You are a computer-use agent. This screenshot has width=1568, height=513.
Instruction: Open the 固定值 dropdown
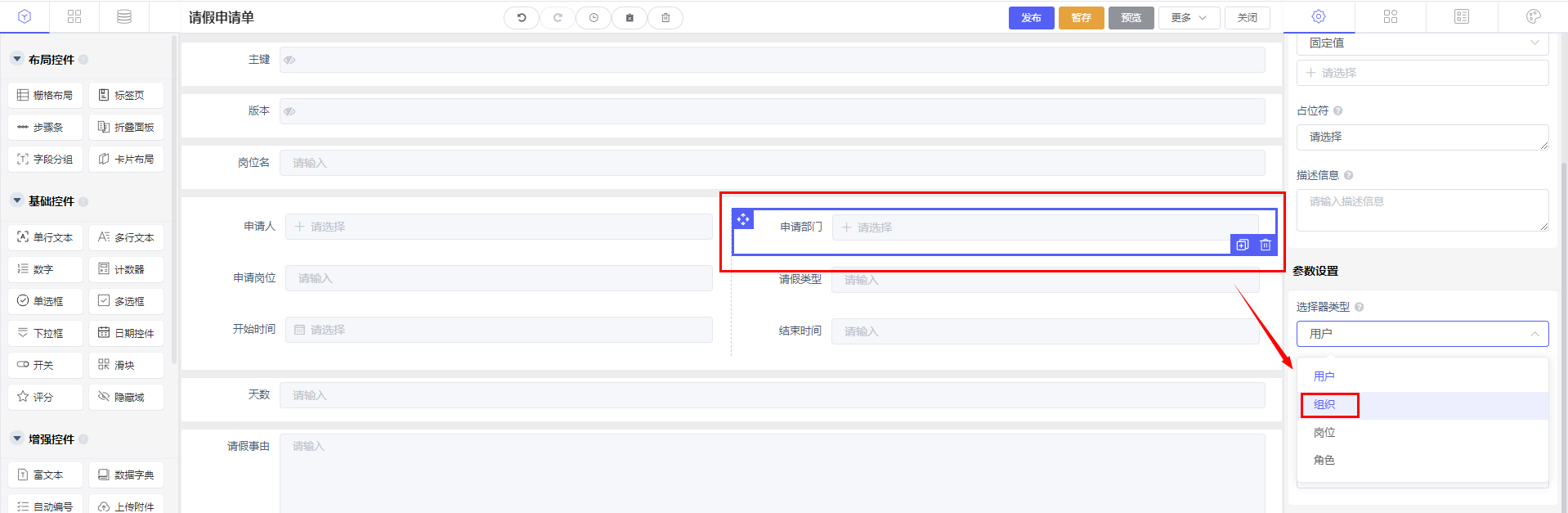click(1422, 43)
